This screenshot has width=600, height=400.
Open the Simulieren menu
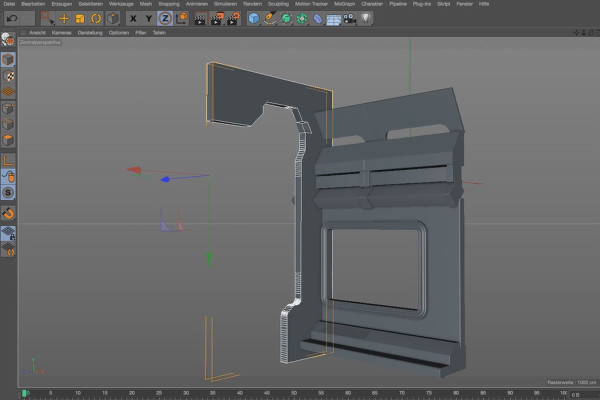[x=225, y=4]
